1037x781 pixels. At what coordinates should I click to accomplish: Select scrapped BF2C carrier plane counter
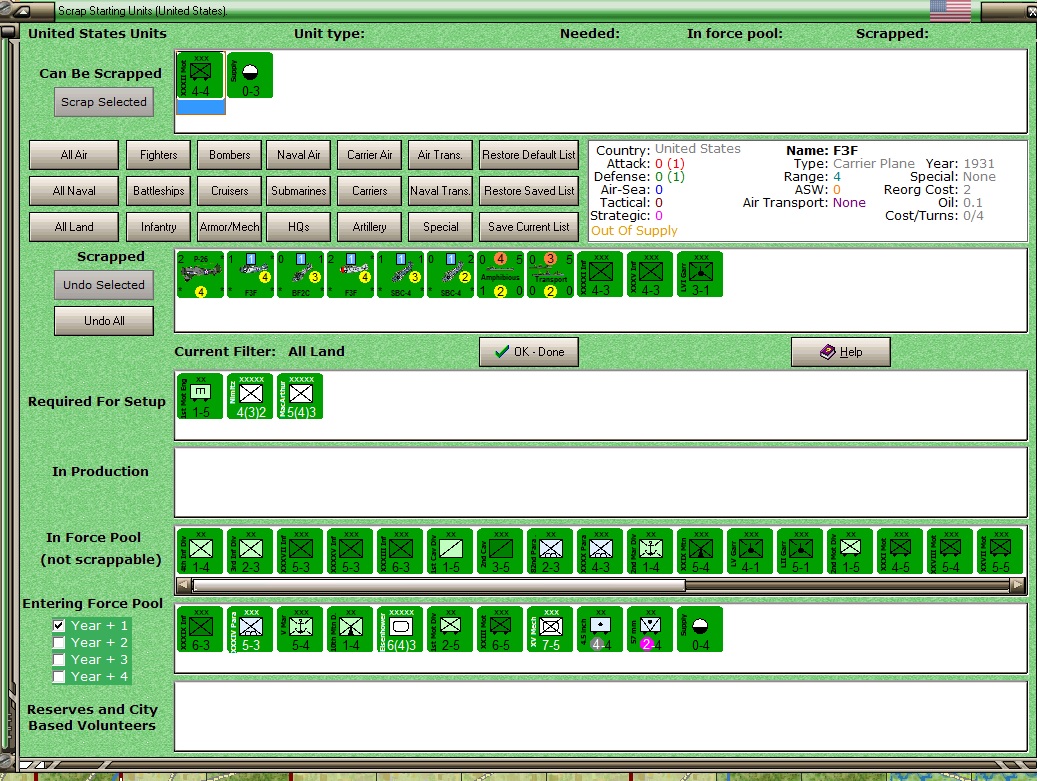point(300,274)
